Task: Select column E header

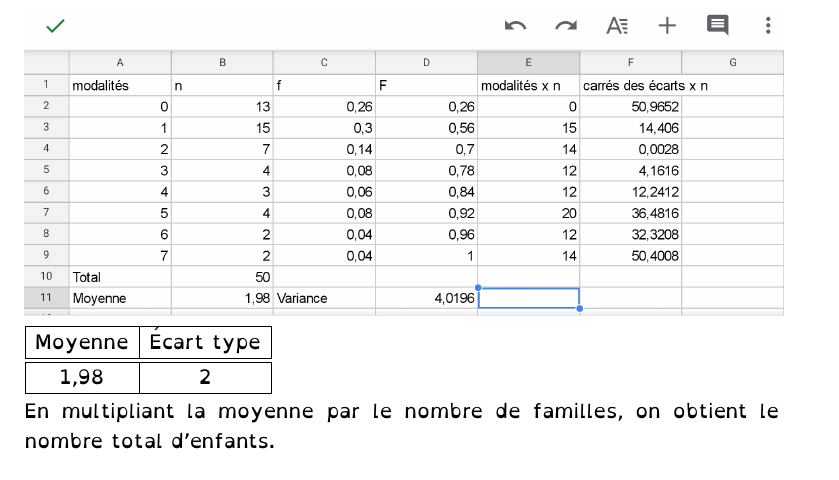Action: point(528,63)
